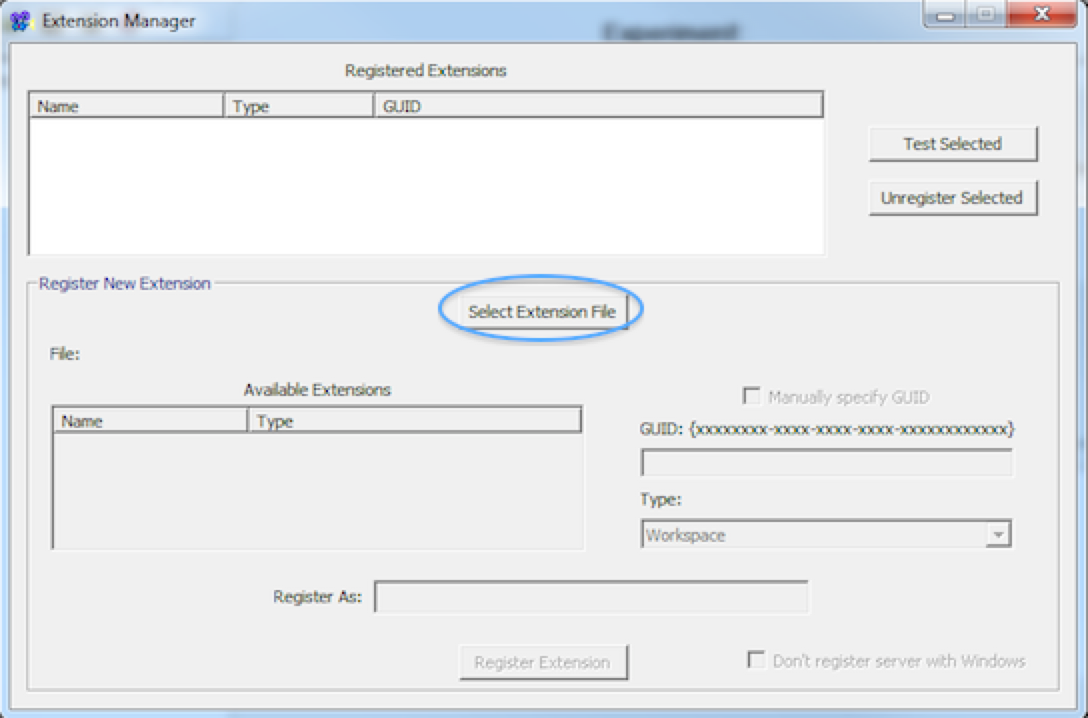The height and width of the screenshot is (718, 1088).
Task: Click the GUID column header
Action: coord(598,106)
